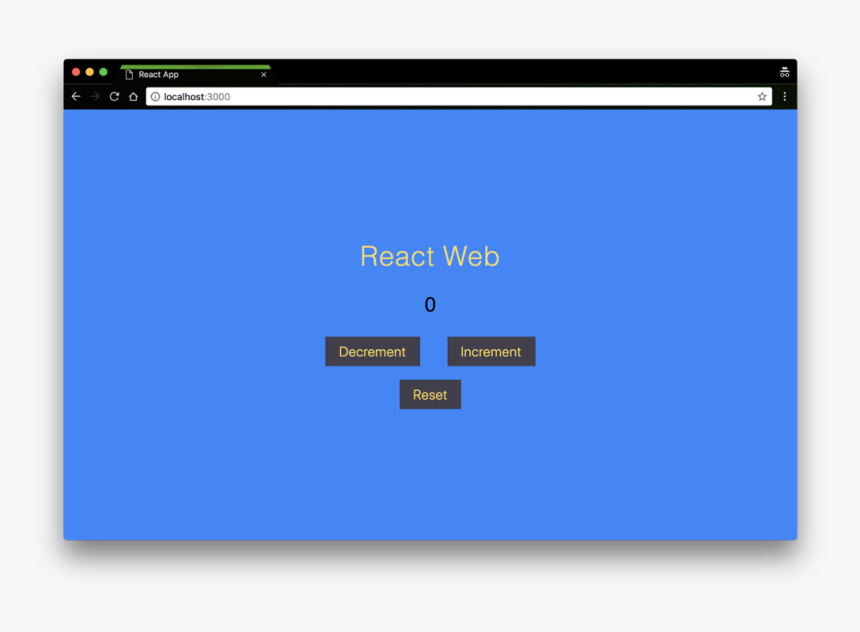This screenshot has height=632, width=860.
Task: Reload the localhost:3000 page
Action: click(114, 96)
